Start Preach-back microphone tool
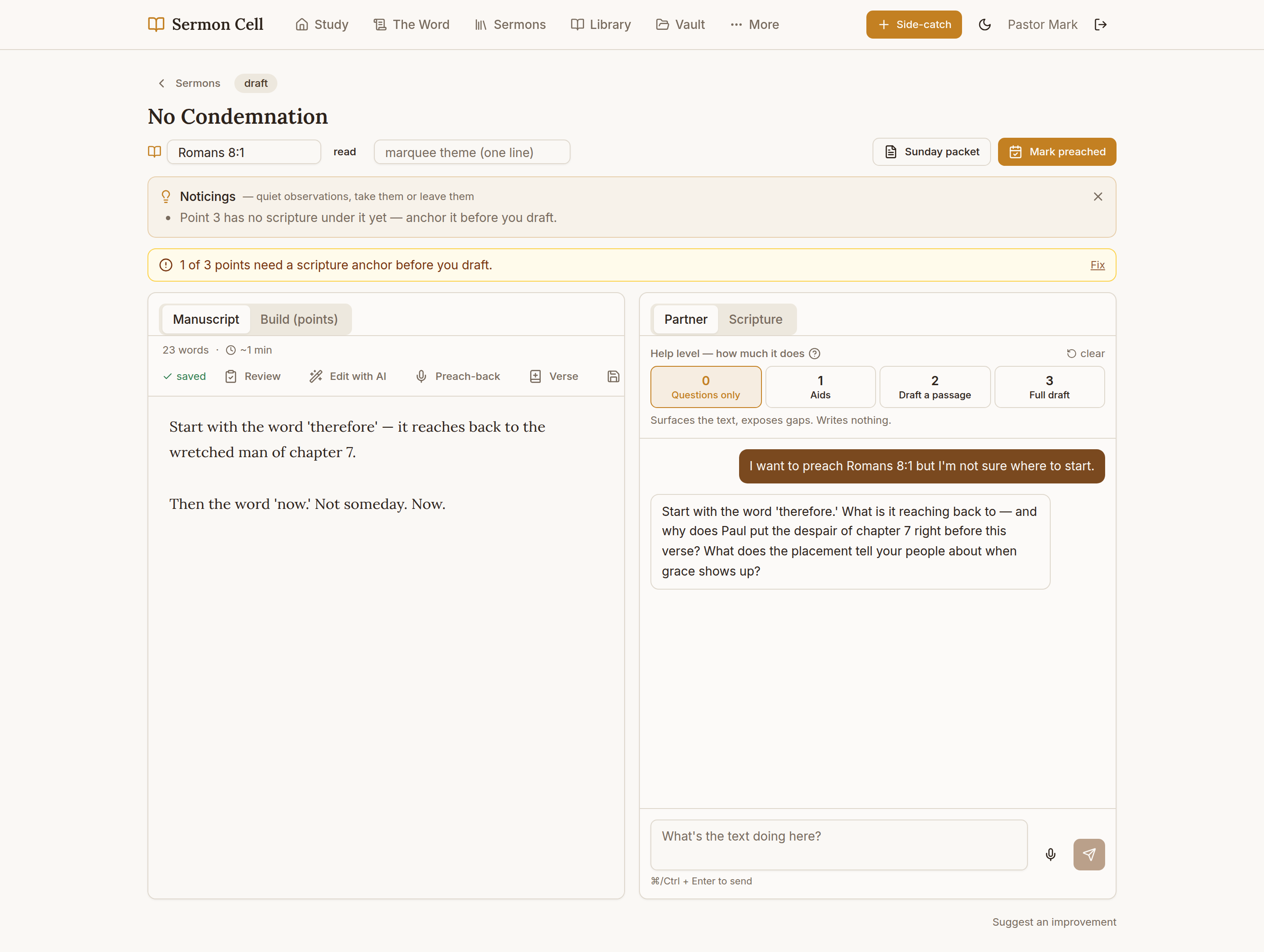This screenshot has width=1264, height=952. click(458, 376)
